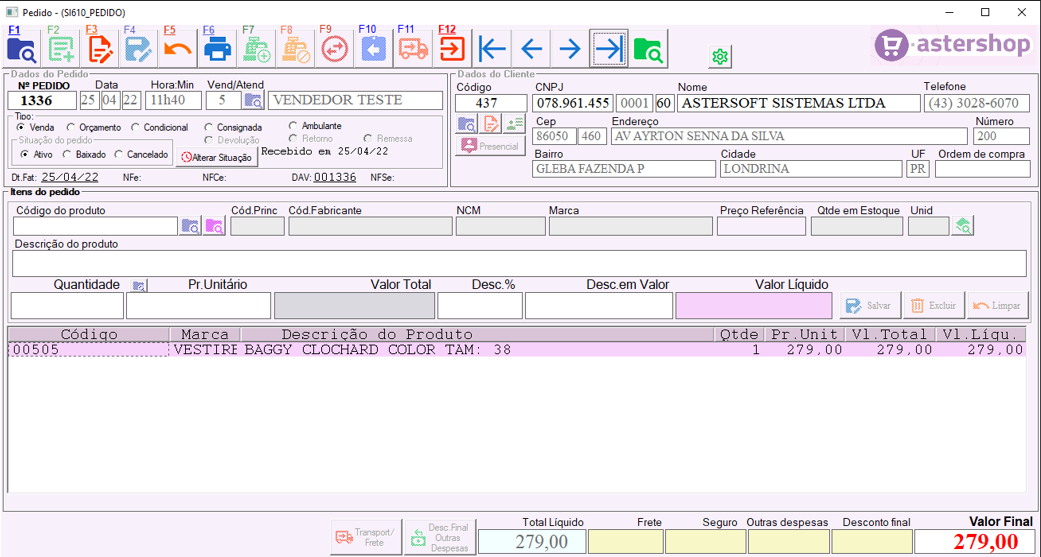Image resolution: width=1041 pixels, height=557 pixels.
Task: Click the Quantidade input field
Action: click(x=67, y=305)
